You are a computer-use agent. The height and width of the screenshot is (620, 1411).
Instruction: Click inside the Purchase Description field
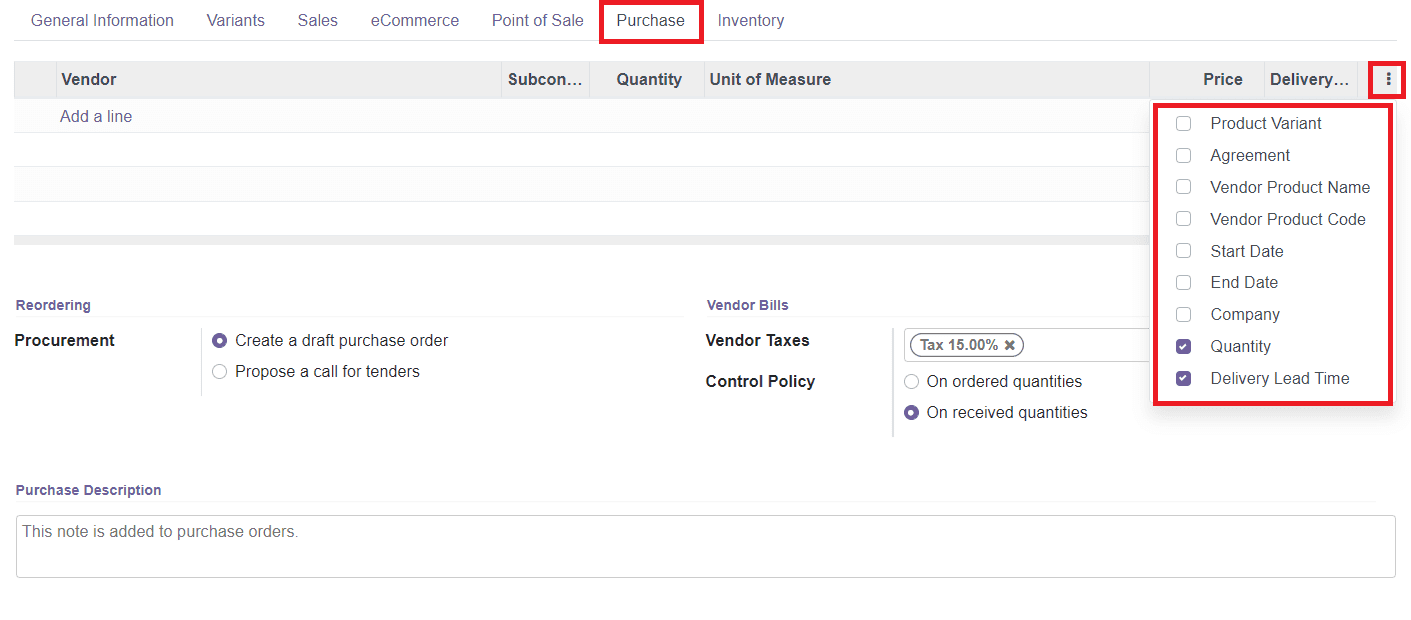[x=700, y=545]
